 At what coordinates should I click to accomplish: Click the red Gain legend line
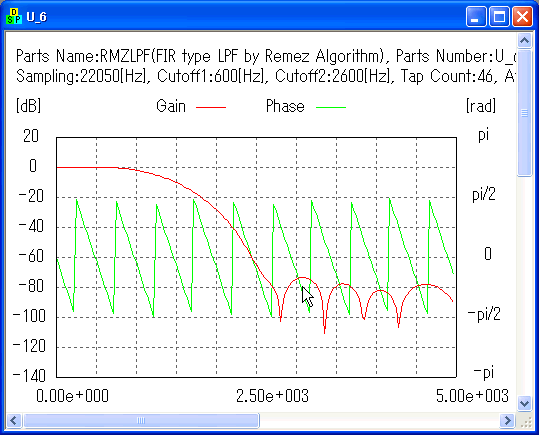coord(211,107)
